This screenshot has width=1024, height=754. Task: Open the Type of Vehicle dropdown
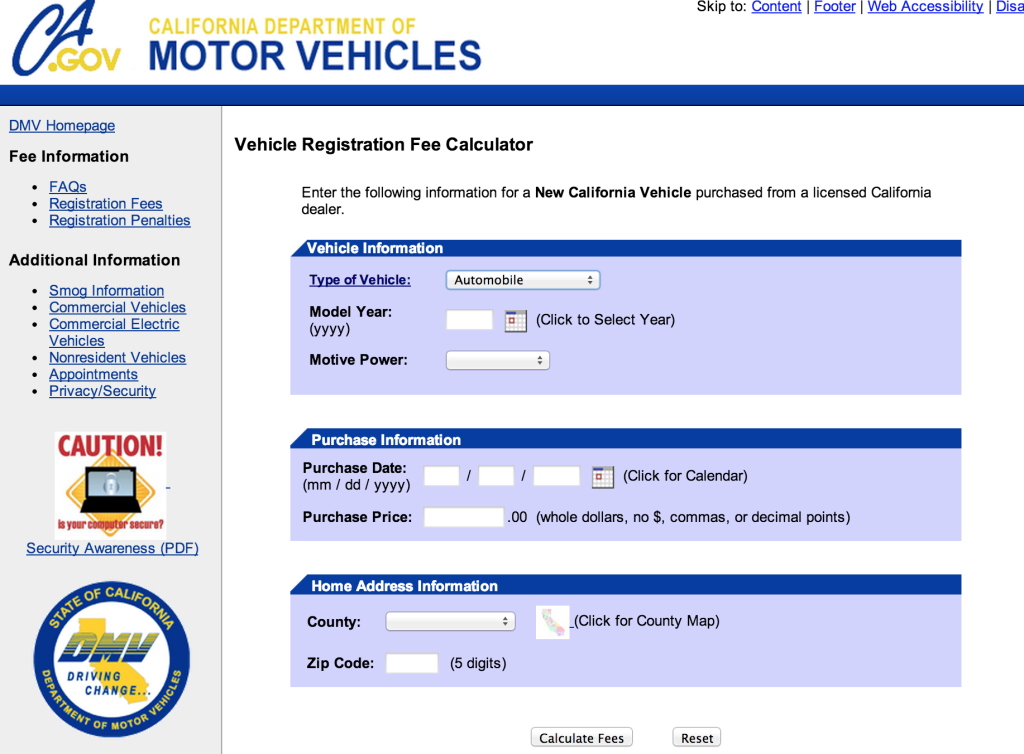coord(522,280)
